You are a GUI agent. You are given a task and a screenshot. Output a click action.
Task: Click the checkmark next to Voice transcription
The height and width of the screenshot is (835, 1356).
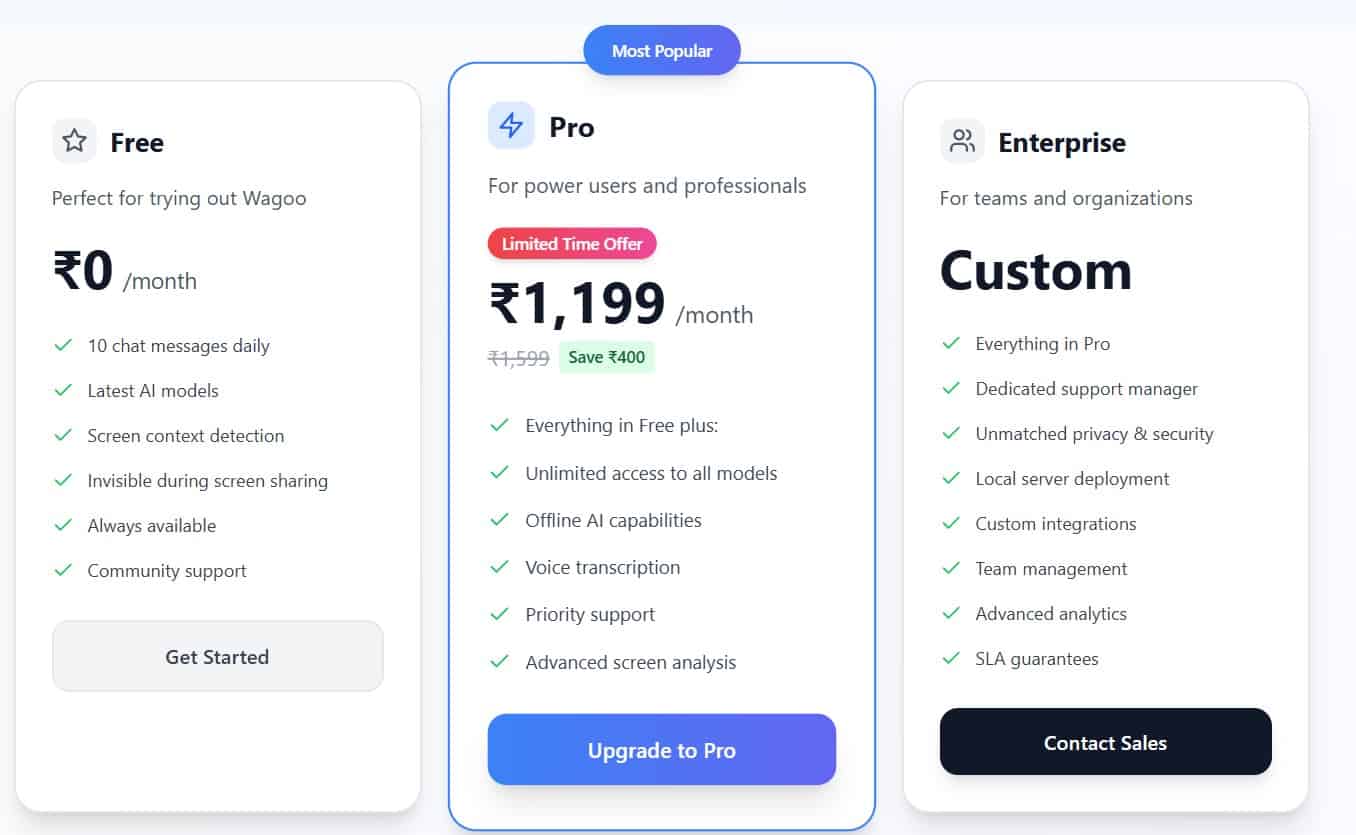pyautogui.click(x=500, y=567)
